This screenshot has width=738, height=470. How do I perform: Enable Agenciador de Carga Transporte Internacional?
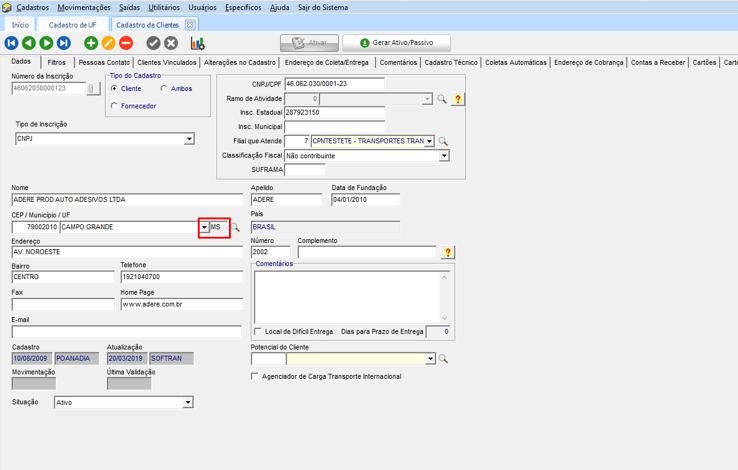tap(255, 377)
